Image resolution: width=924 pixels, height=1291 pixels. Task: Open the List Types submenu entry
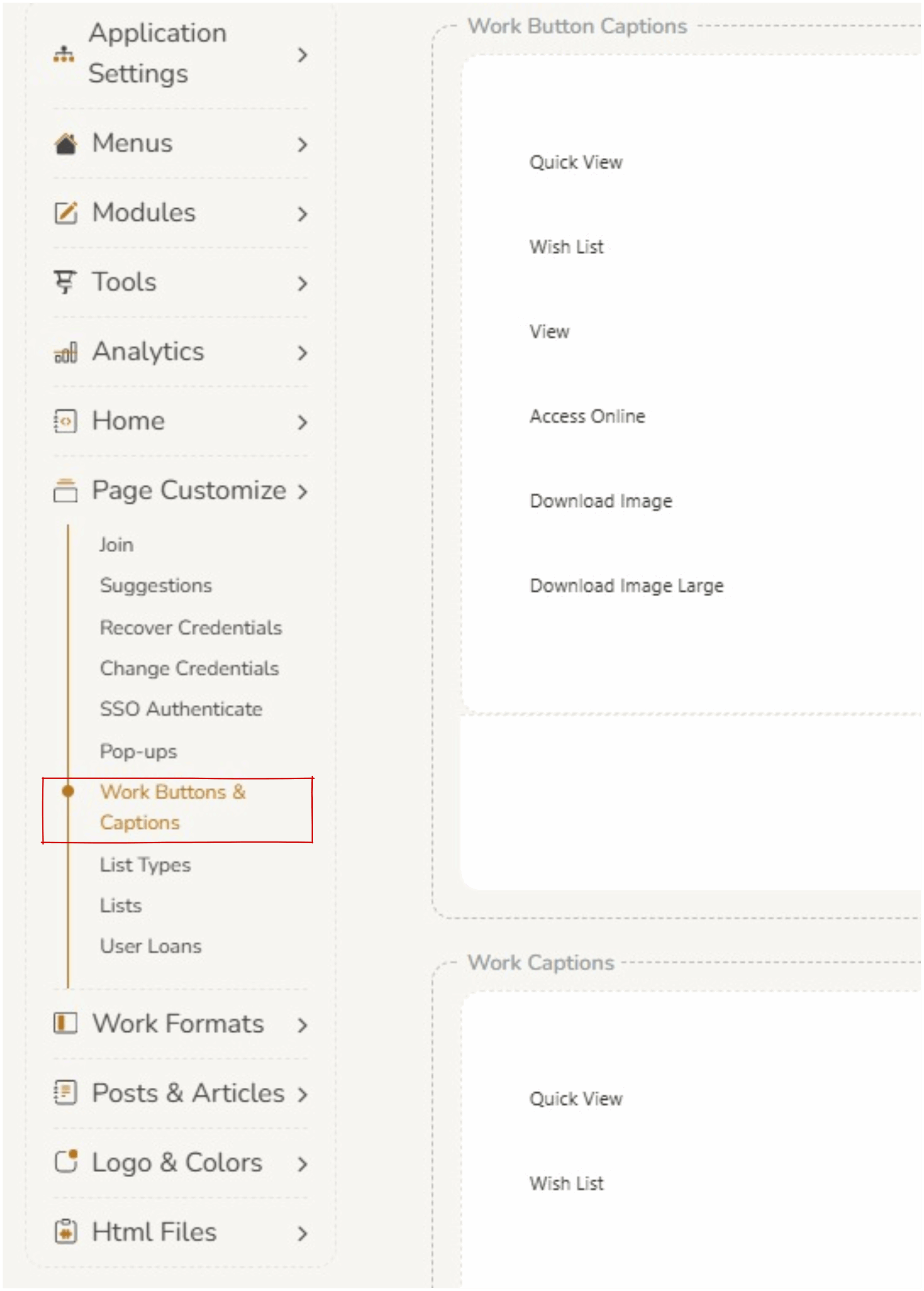[146, 864]
